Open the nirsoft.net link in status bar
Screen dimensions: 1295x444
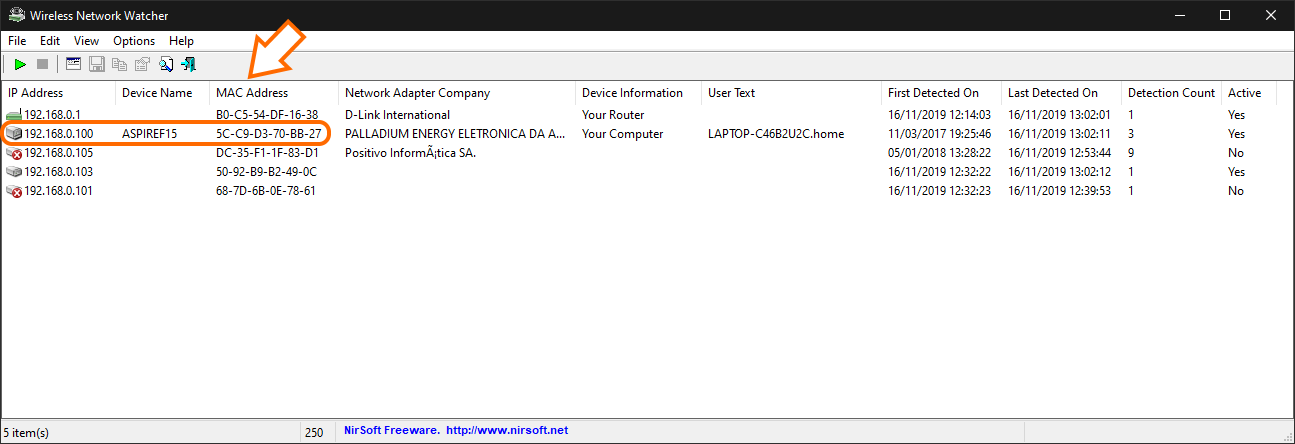tap(507, 430)
